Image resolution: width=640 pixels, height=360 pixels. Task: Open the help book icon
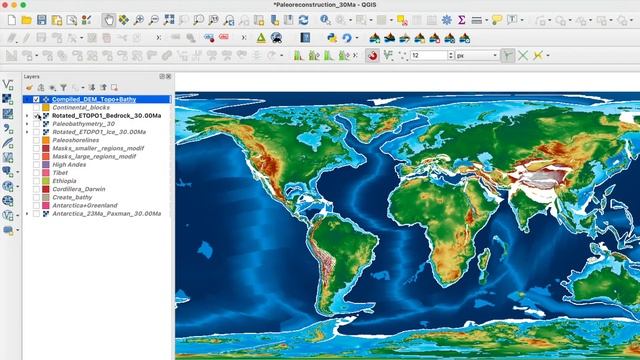tap(305, 38)
